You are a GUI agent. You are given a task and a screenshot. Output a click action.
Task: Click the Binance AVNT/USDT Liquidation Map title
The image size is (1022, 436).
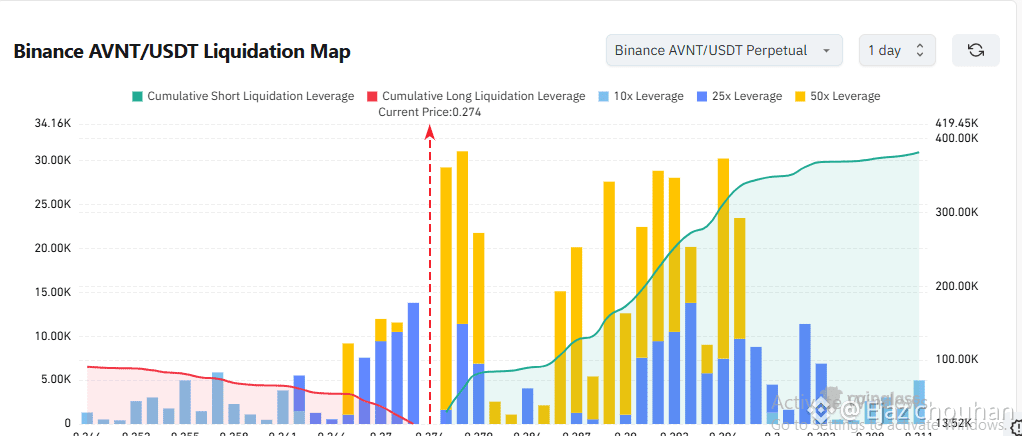[182, 51]
